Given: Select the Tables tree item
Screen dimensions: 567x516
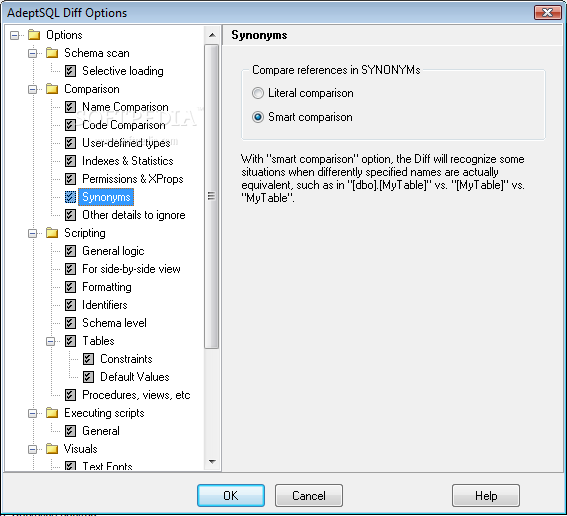Looking at the screenshot, I should click(x=98, y=341).
